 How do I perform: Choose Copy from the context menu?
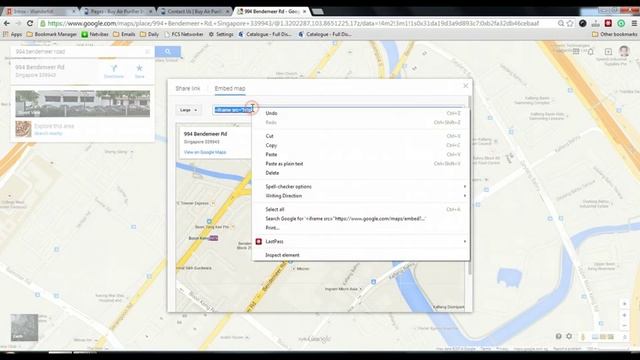tap(361, 145)
